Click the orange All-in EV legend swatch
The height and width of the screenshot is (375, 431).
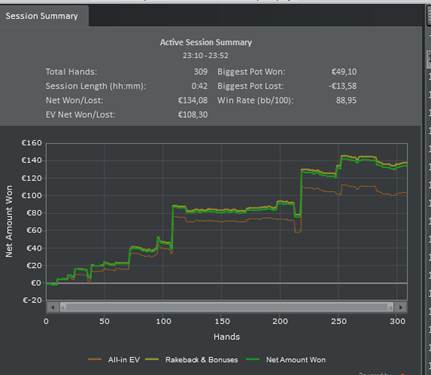[95, 360]
